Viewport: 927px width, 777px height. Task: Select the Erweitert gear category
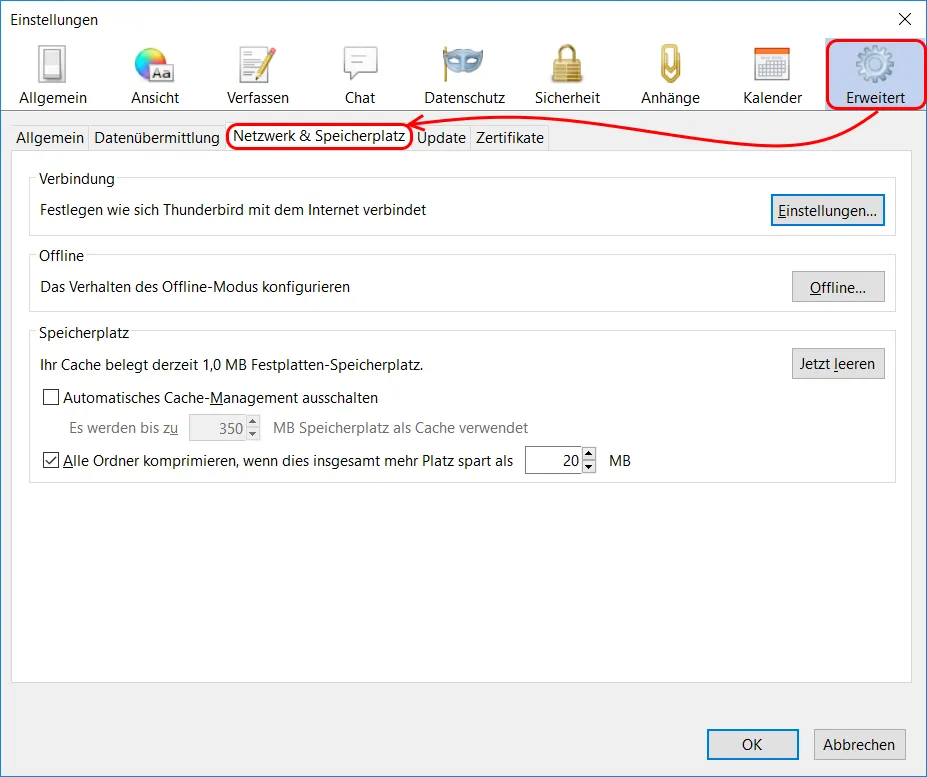click(875, 75)
